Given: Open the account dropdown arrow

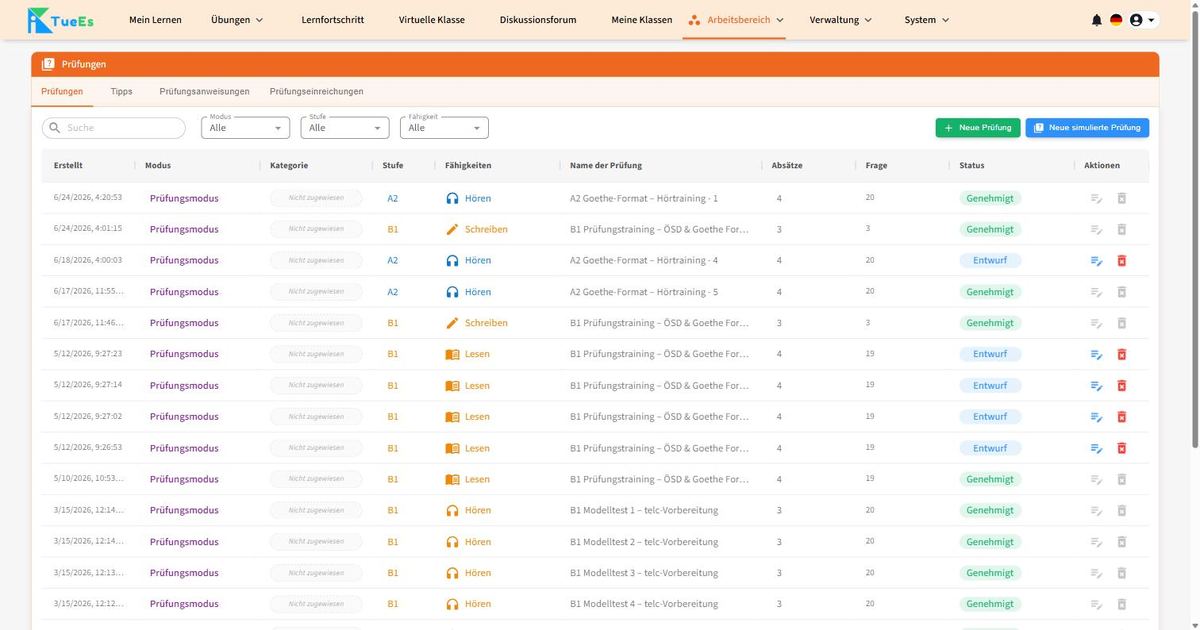Looking at the screenshot, I should 1151,20.
